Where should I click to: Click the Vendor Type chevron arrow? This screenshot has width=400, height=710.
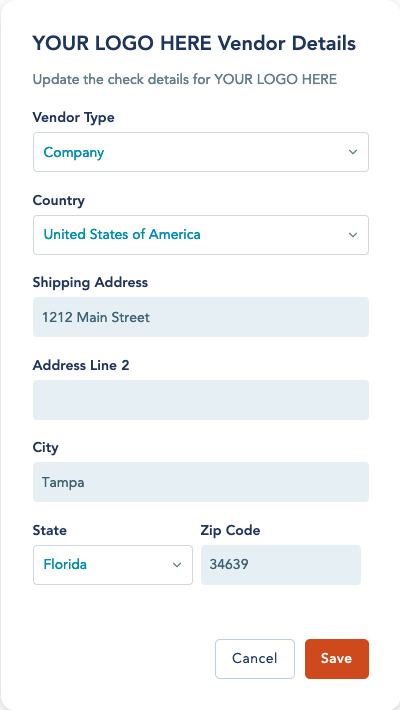[x=353, y=152]
